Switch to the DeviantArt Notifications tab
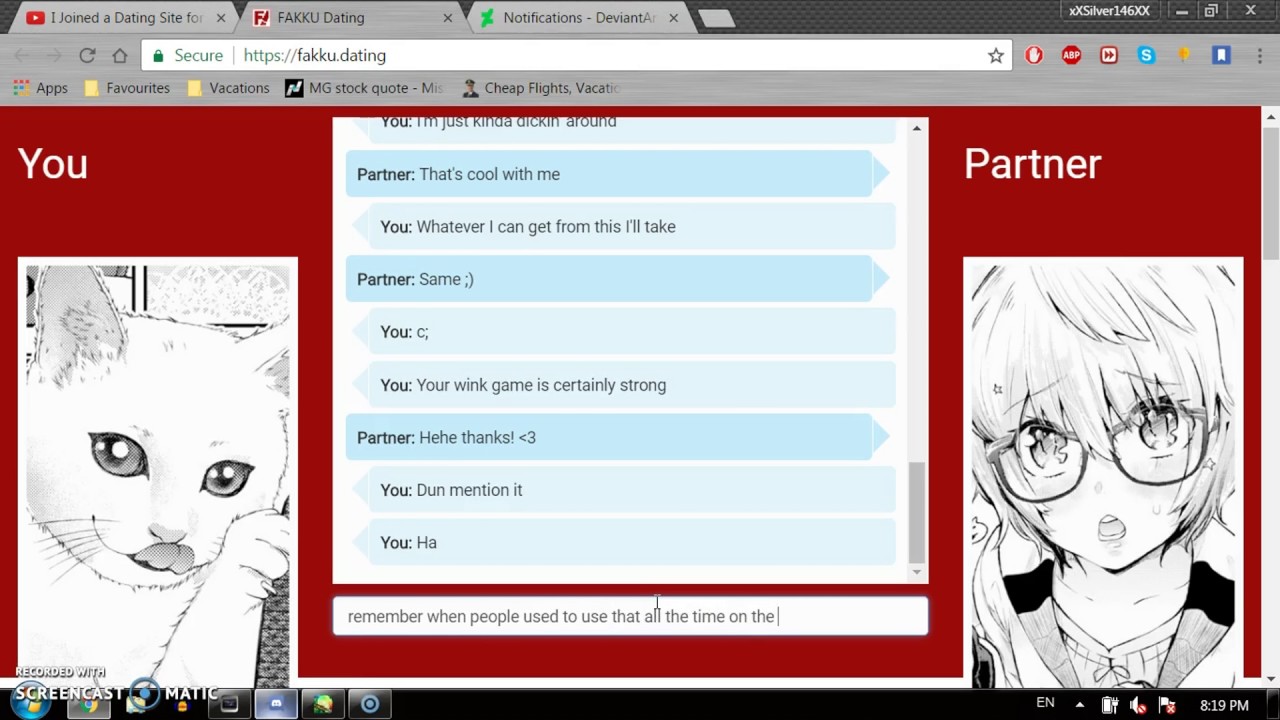 579,18
